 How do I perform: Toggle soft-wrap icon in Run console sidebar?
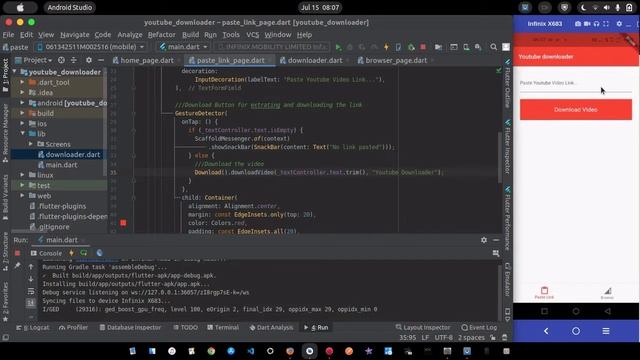[x=31, y=291]
